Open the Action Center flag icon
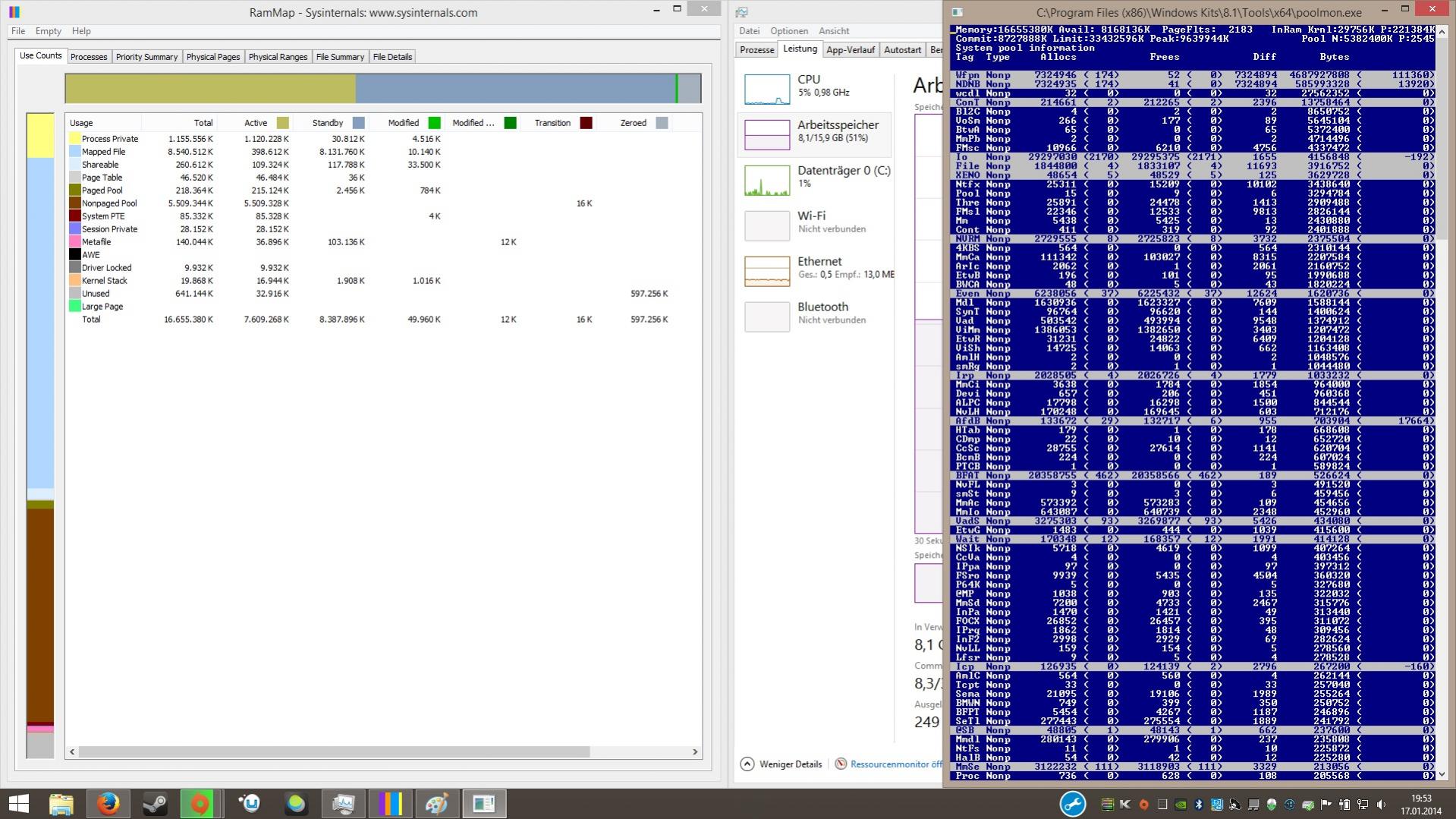The image size is (1456, 819). pos(1326,805)
